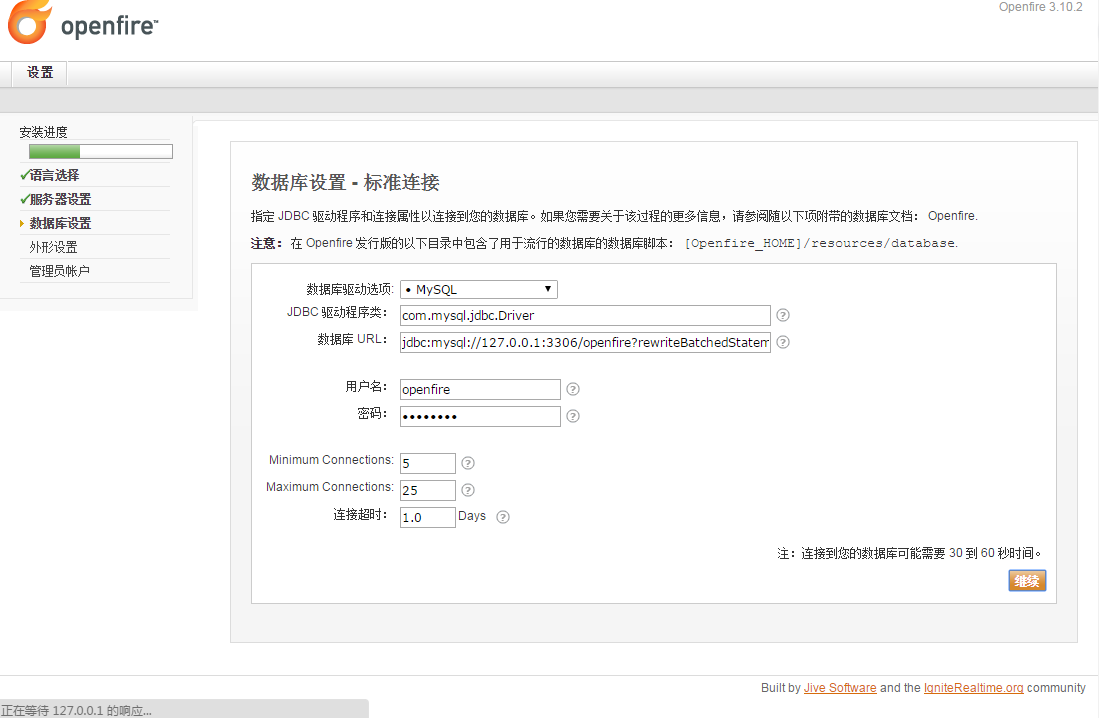Focus the 用户名 openfire input field

pos(480,389)
